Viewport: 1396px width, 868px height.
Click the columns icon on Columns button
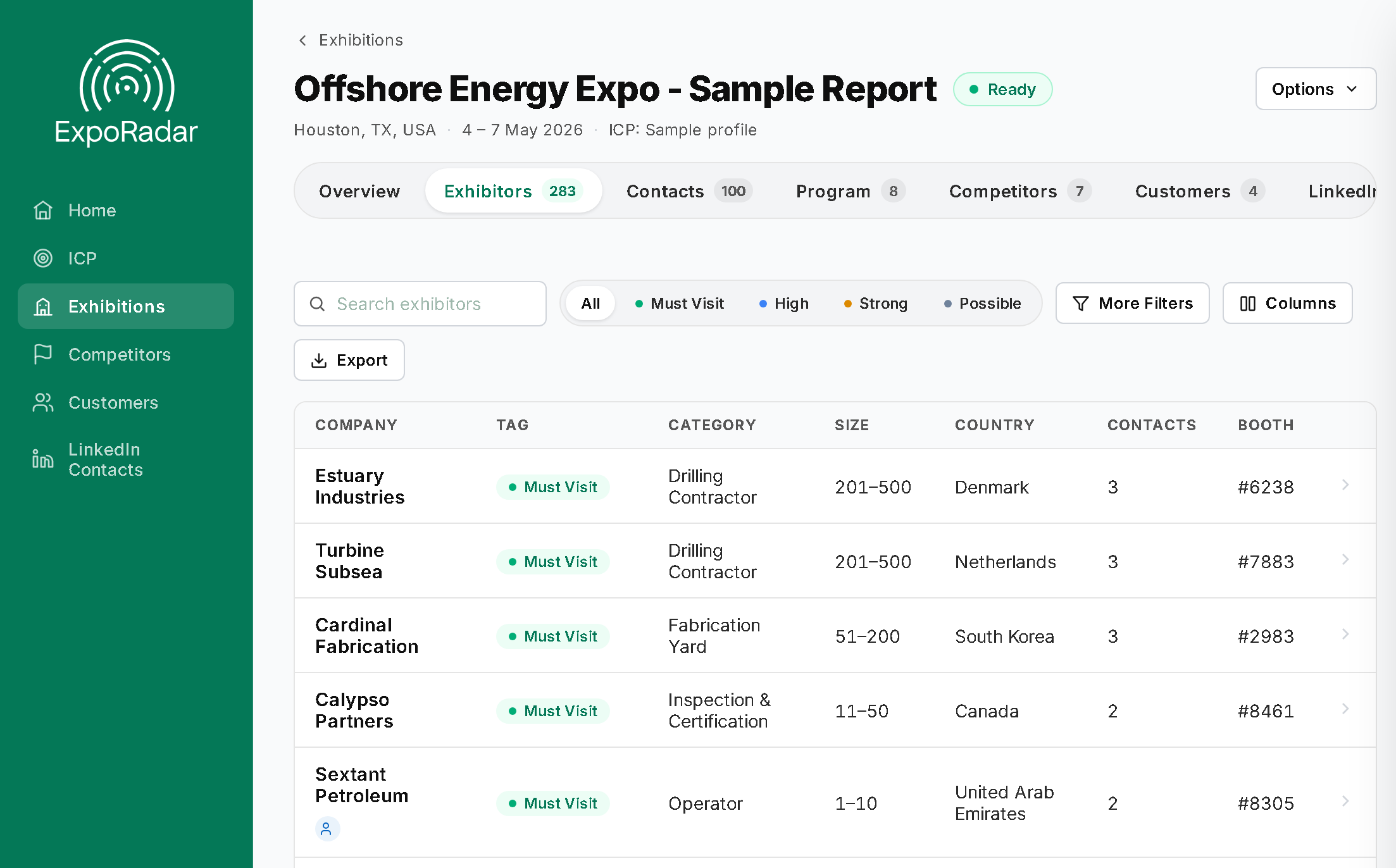[1248, 304]
